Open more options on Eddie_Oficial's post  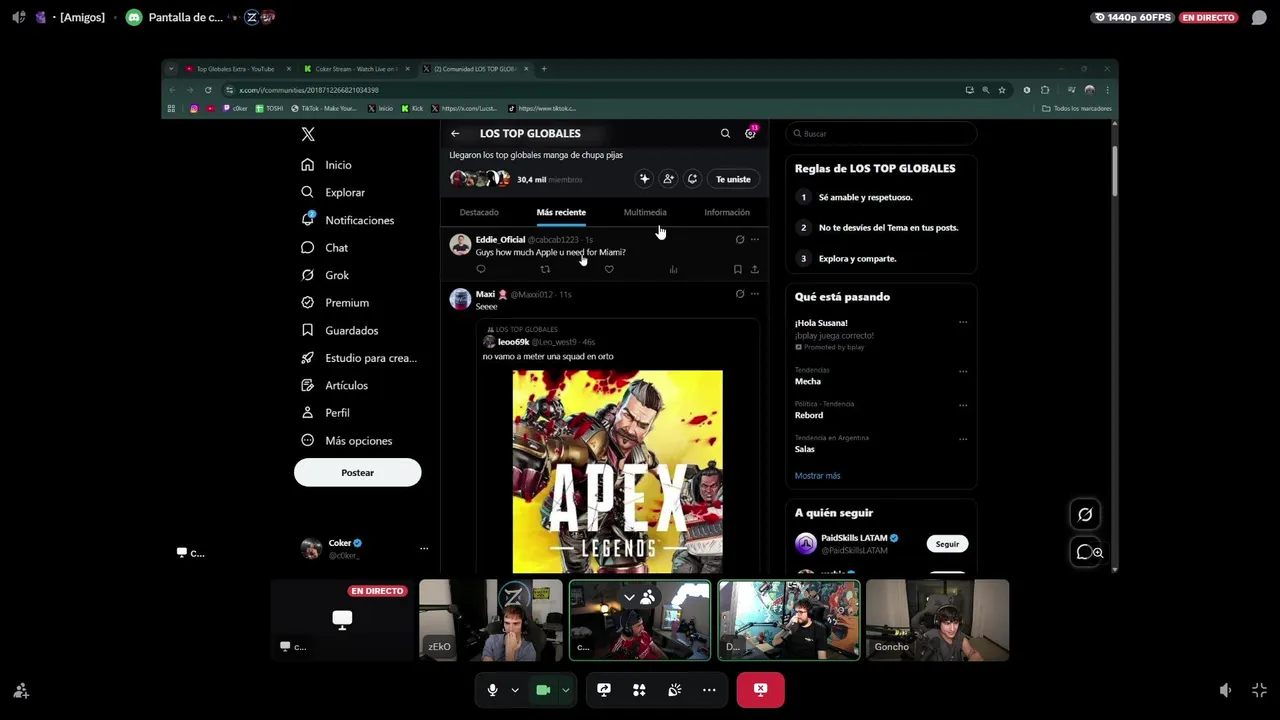pos(755,240)
